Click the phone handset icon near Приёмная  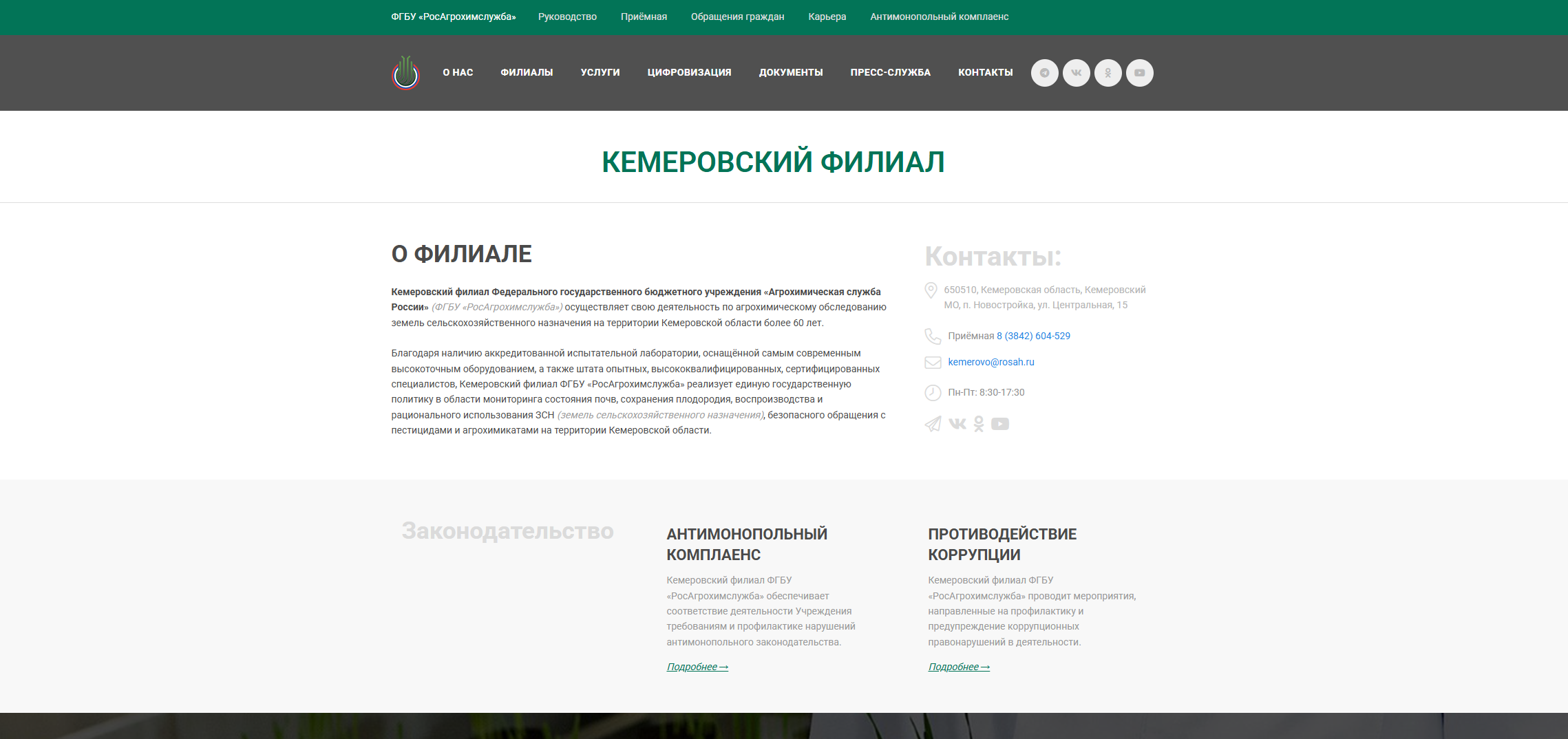coord(933,336)
